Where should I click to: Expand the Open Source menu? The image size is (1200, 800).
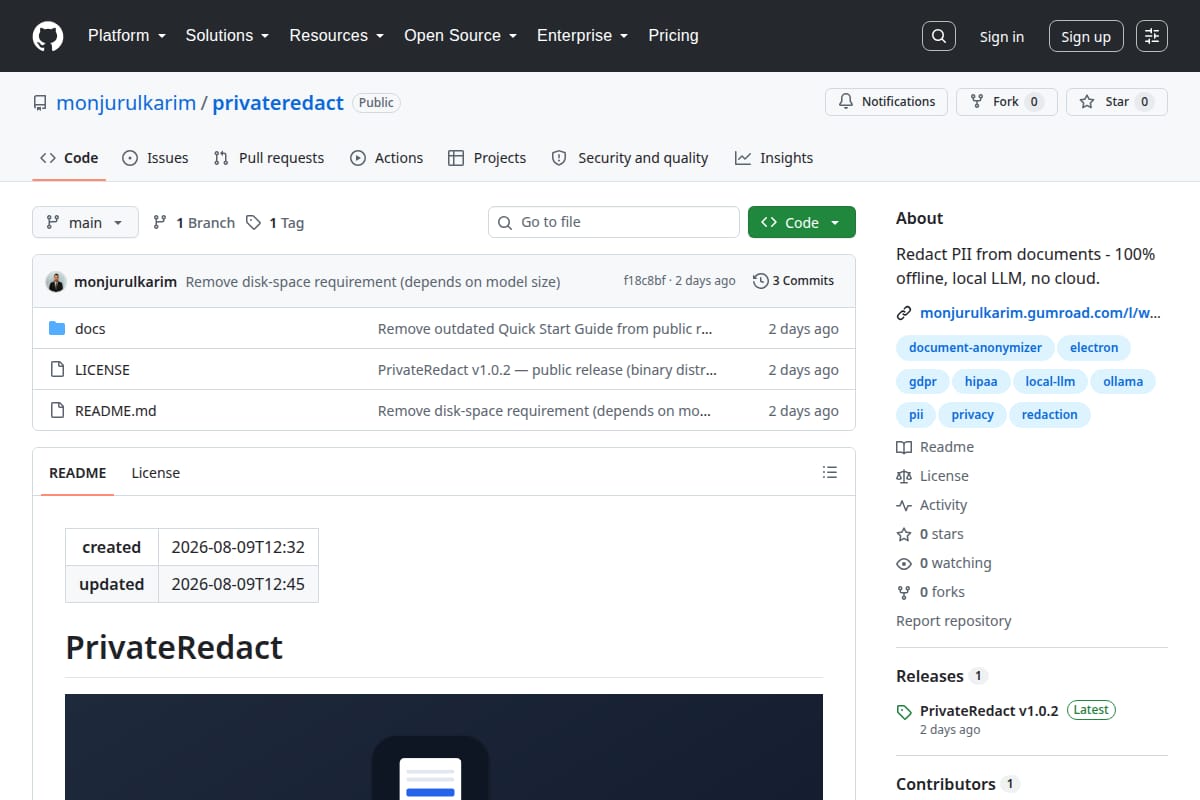coord(460,36)
